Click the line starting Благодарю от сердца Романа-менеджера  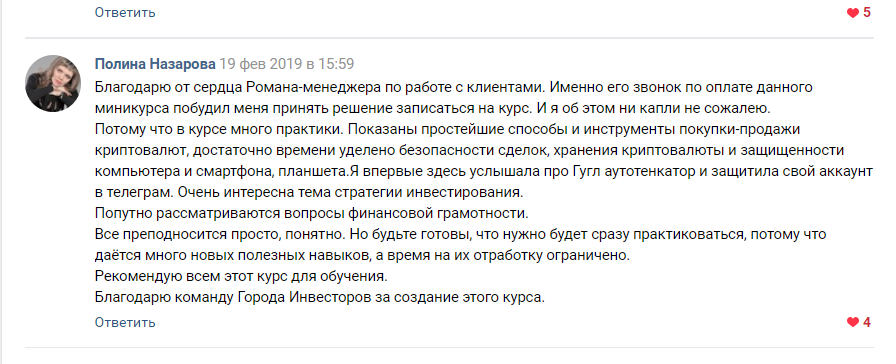[x=454, y=88]
